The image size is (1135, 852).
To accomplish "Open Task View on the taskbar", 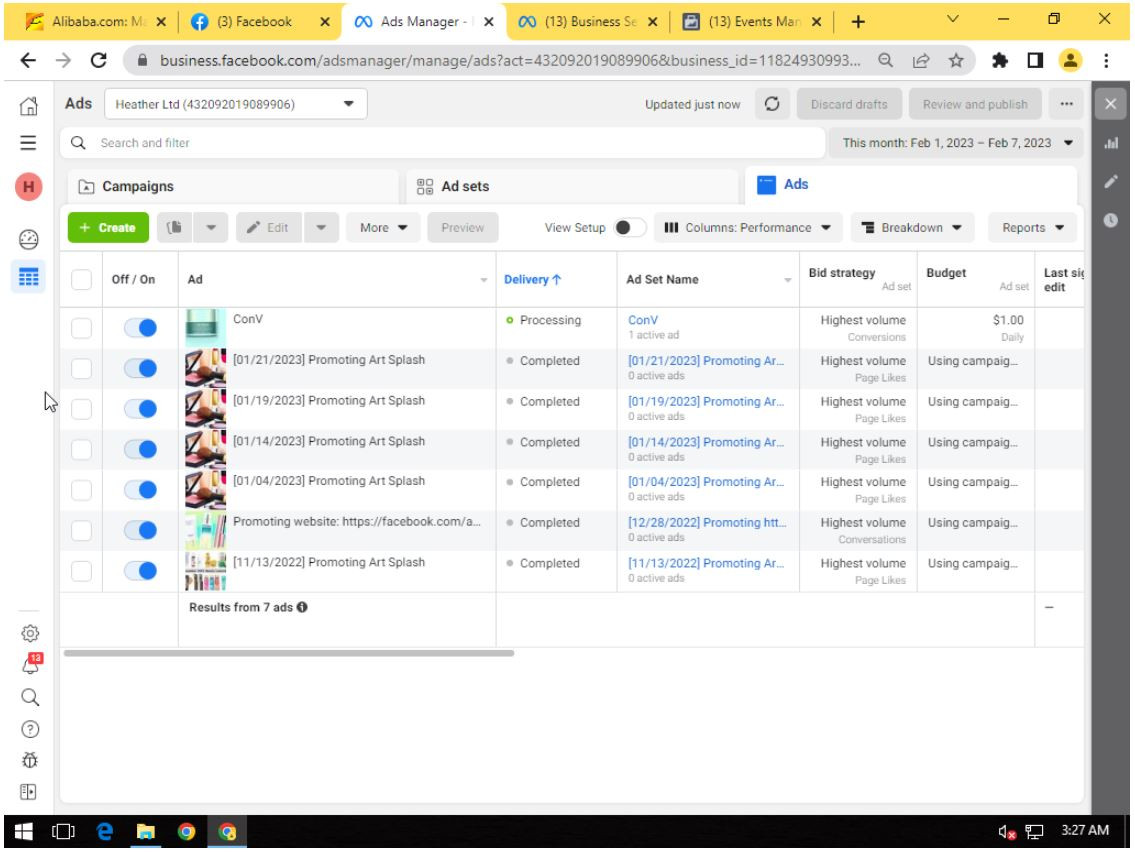I will (64, 832).
